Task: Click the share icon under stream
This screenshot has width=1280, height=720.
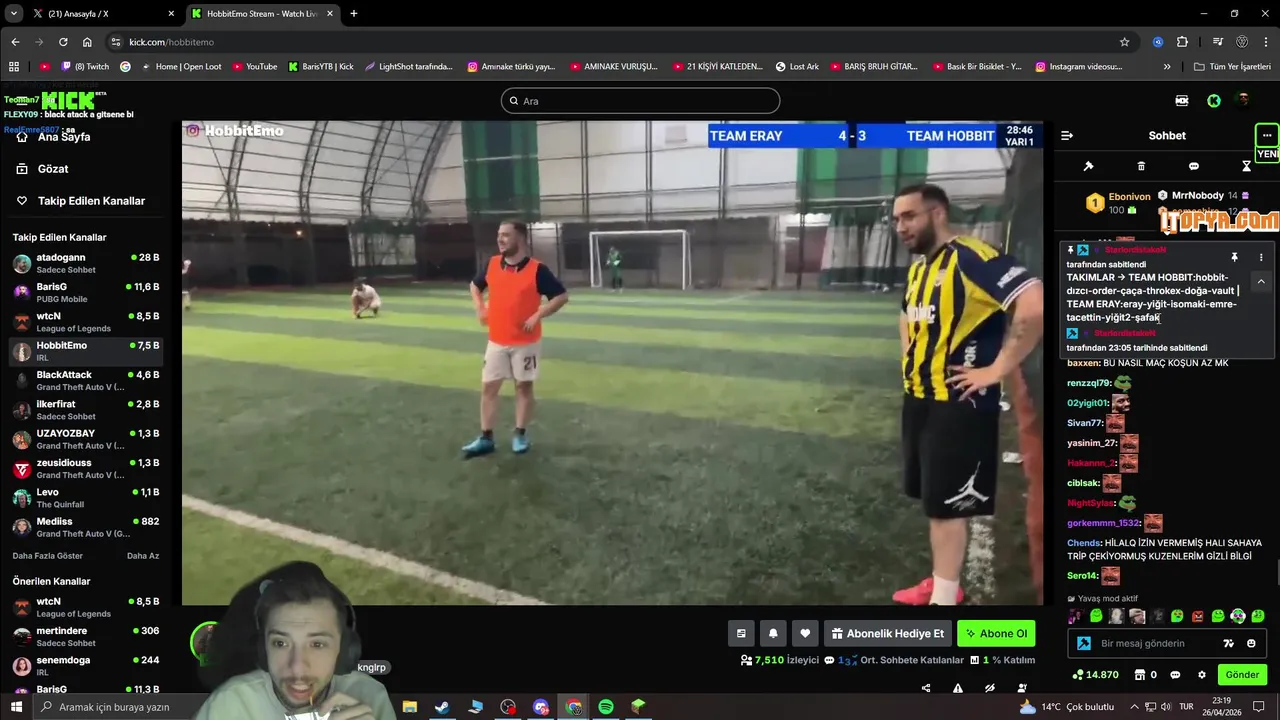Action: [x=926, y=688]
